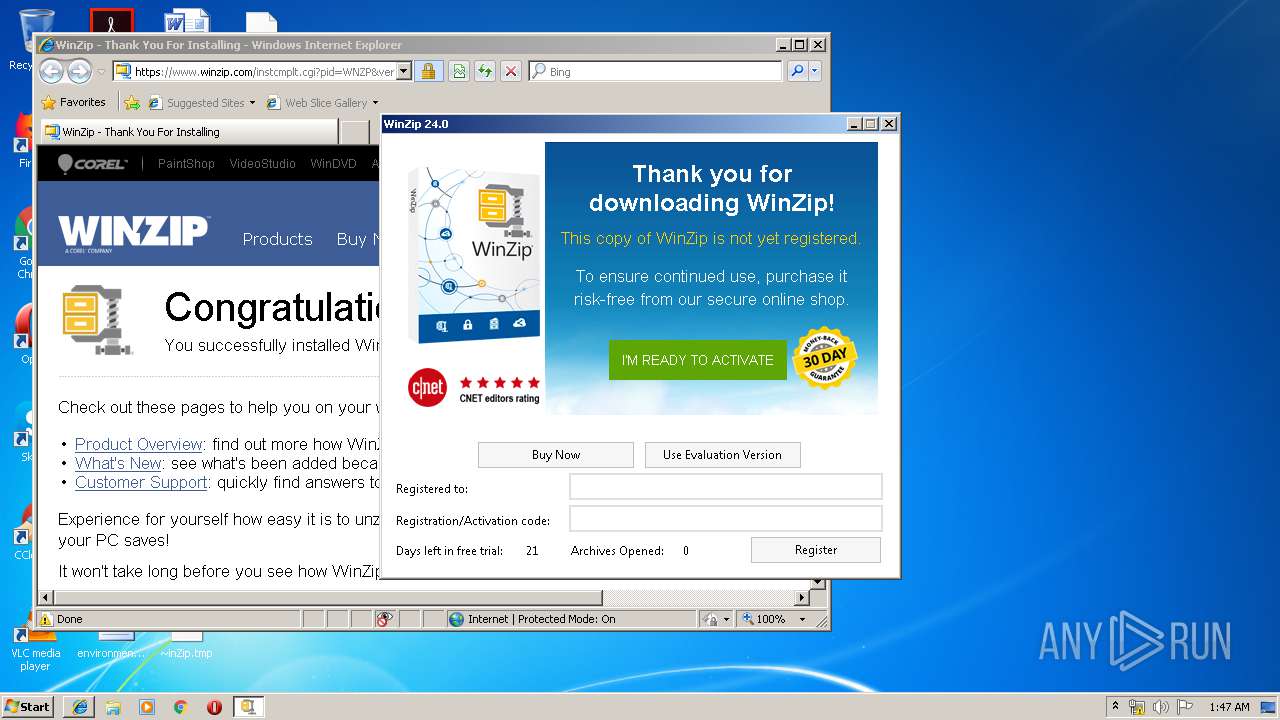Click Internet Explorer taskbar icon
The height and width of the screenshot is (720, 1280).
80,707
